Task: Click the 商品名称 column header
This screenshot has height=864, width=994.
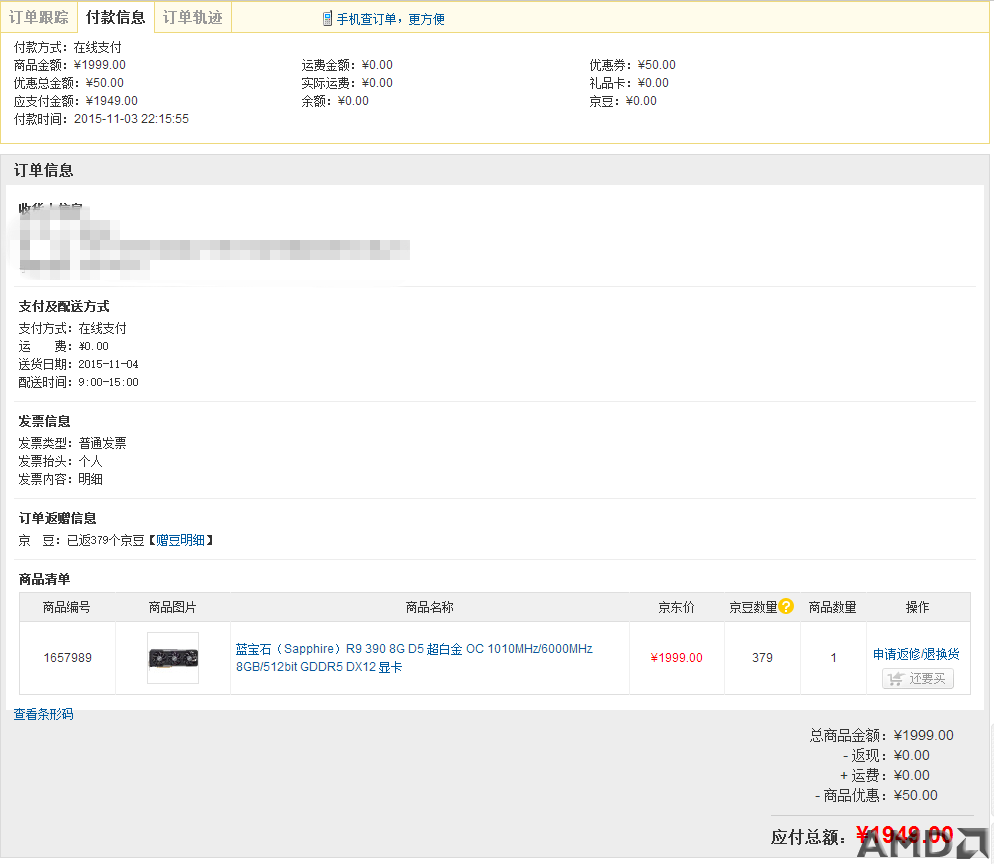Action: coord(430,607)
